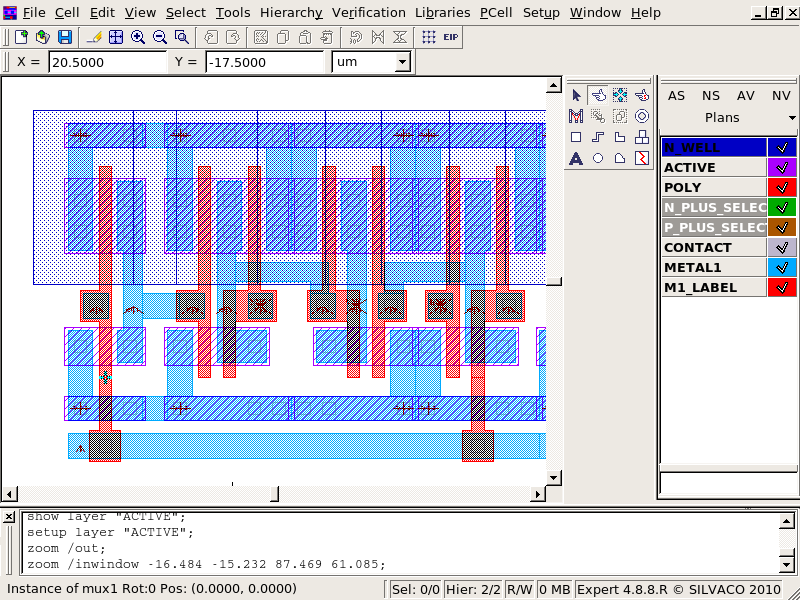The image size is (800, 600).
Task: Click the 'M' multipart path tool
Action: [x=576, y=116]
